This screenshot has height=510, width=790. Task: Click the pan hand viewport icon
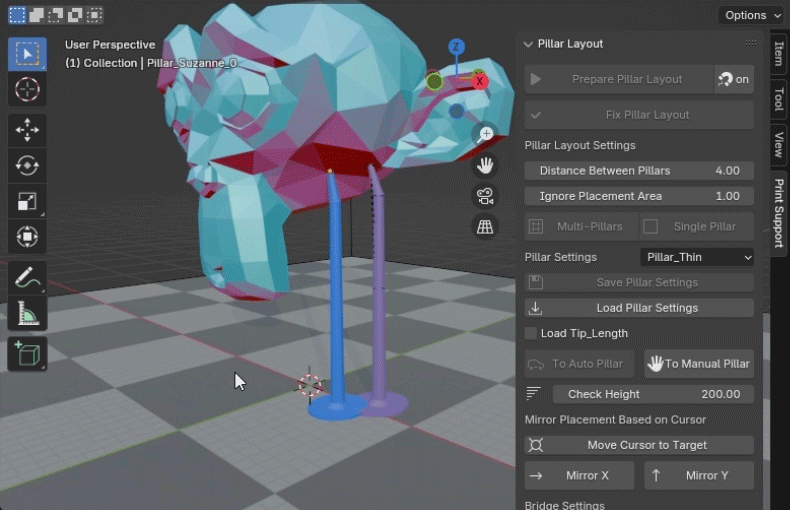click(485, 165)
